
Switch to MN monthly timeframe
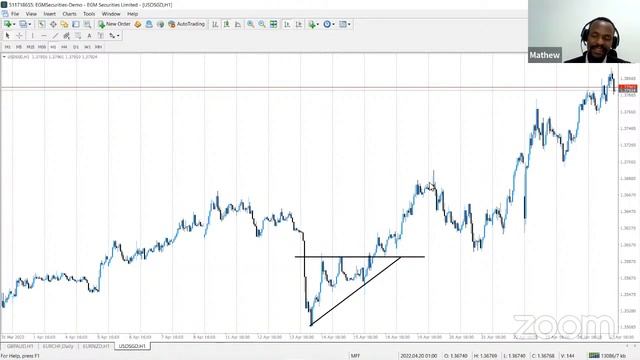coord(98,47)
